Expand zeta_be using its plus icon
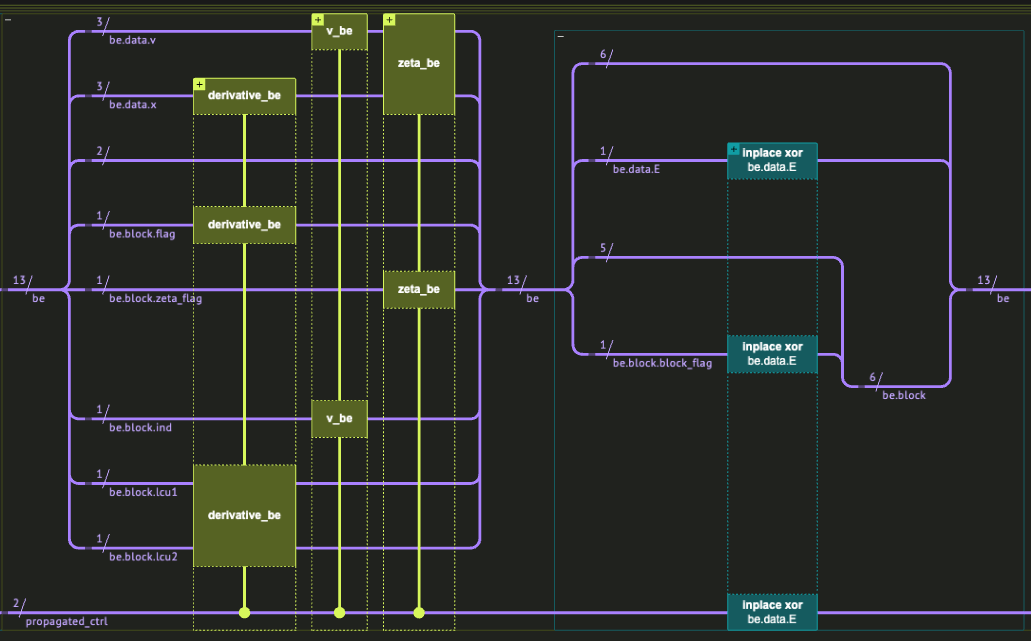Viewport: 1031px width, 641px height. 390,20
